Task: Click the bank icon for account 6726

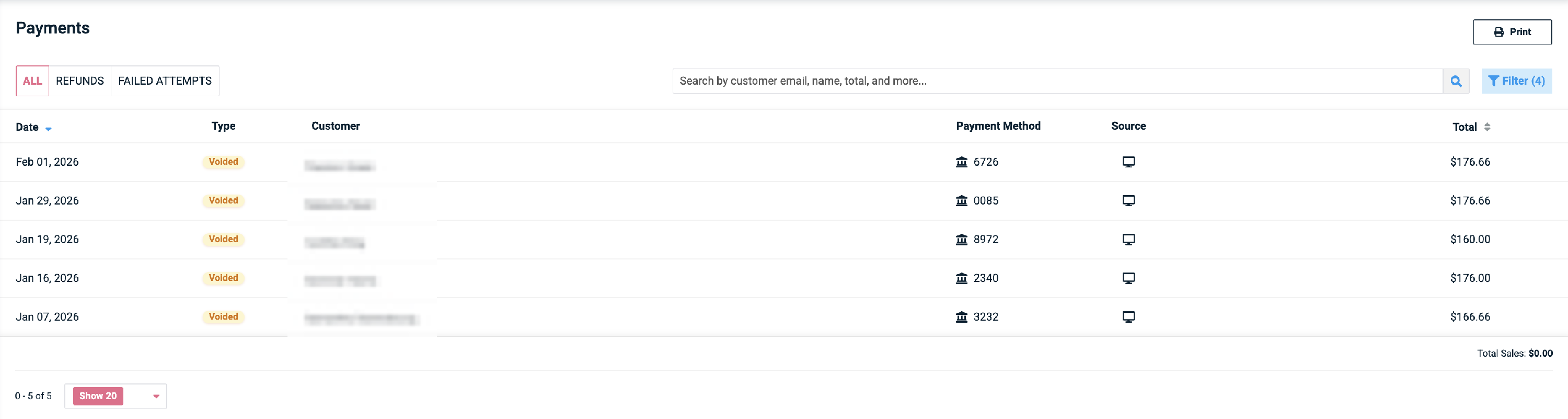Action: (961, 162)
